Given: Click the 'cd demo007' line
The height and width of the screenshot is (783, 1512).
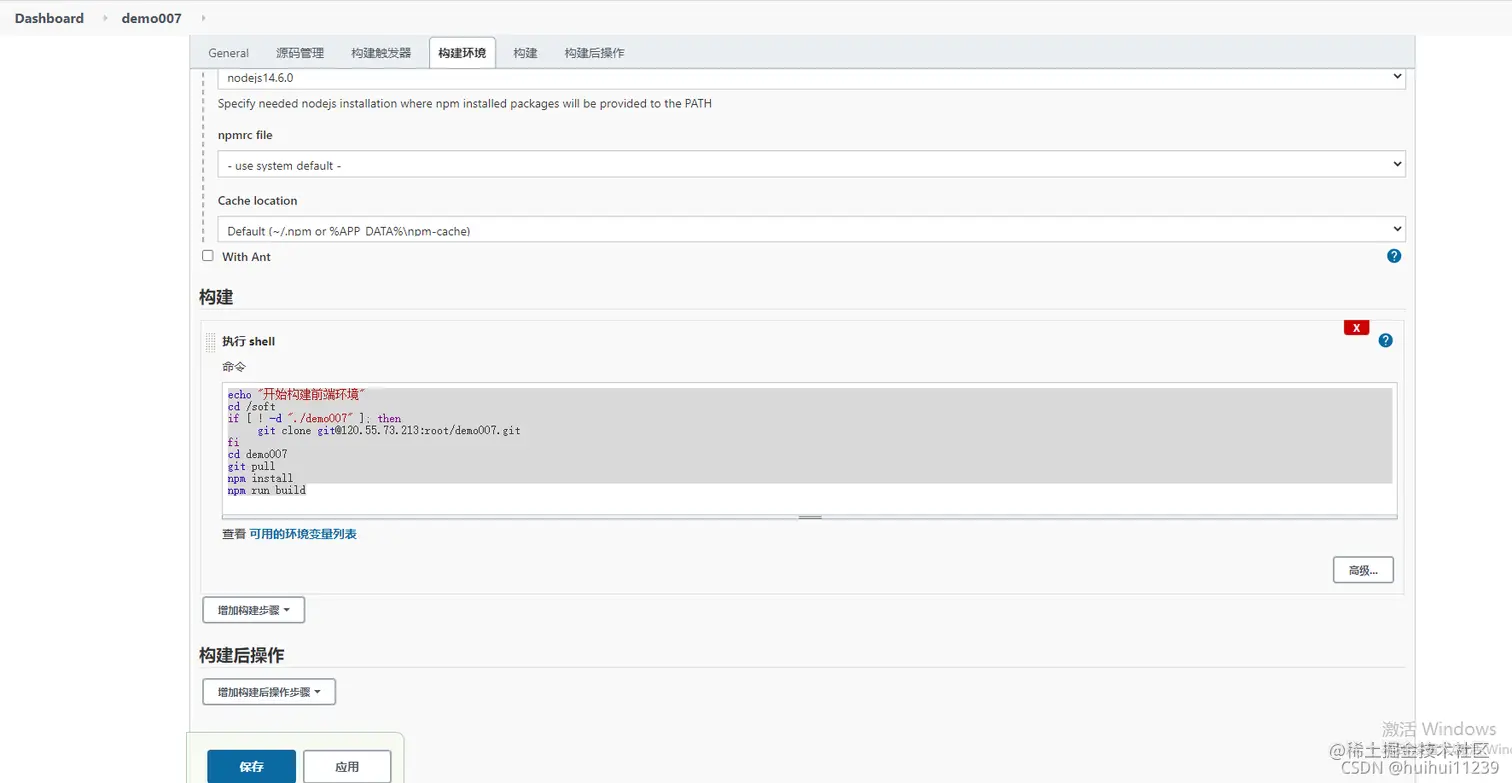Looking at the screenshot, I should [257, 454].
